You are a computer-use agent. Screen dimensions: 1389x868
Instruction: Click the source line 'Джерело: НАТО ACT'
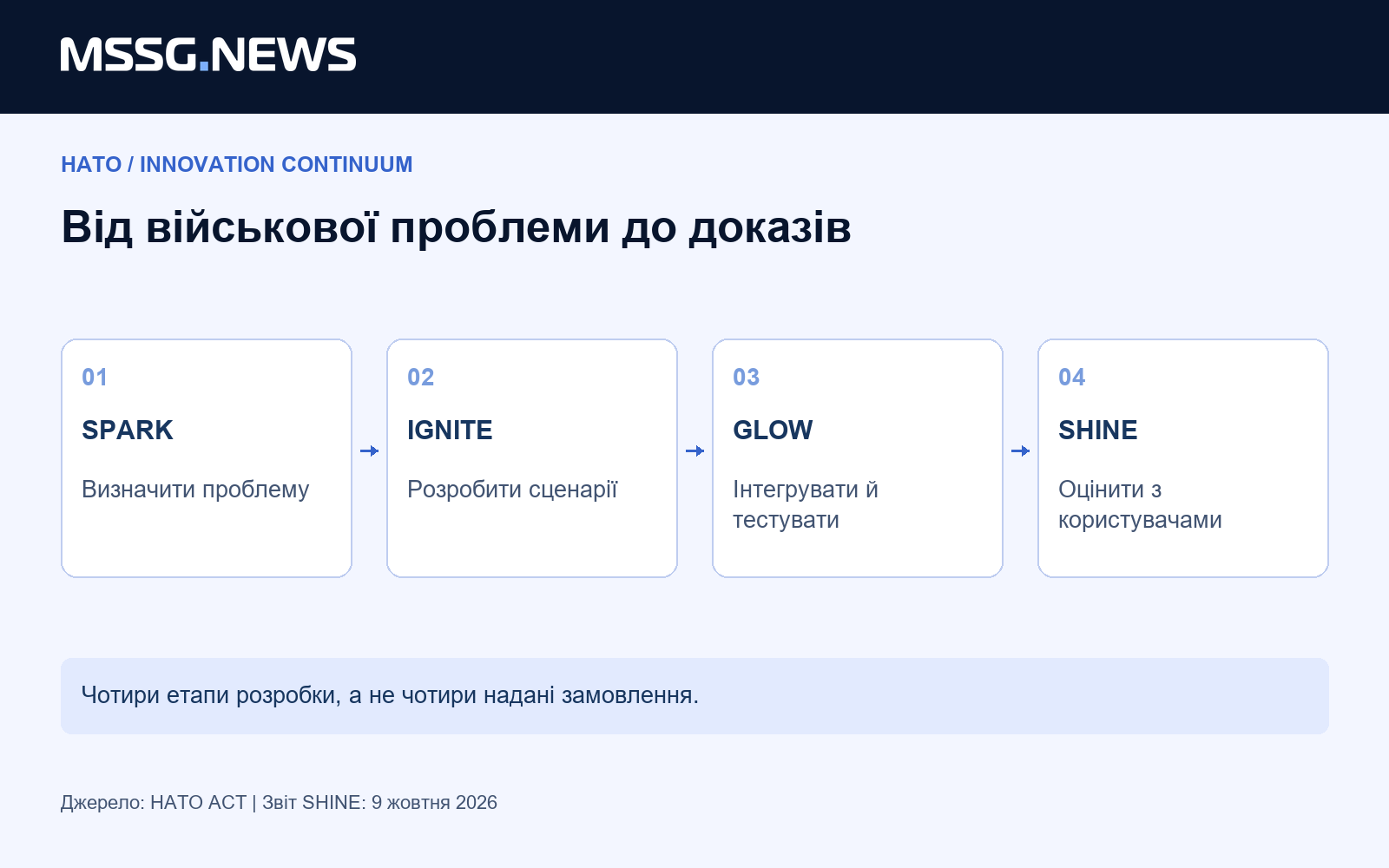pyautogui.click(x=154, y=803)
